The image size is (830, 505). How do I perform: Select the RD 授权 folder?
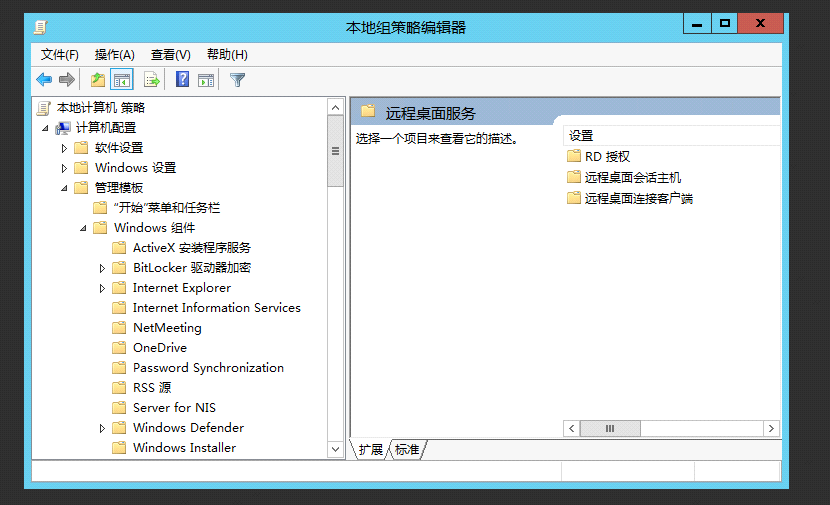pyautogui.click(x=607, y=157)
